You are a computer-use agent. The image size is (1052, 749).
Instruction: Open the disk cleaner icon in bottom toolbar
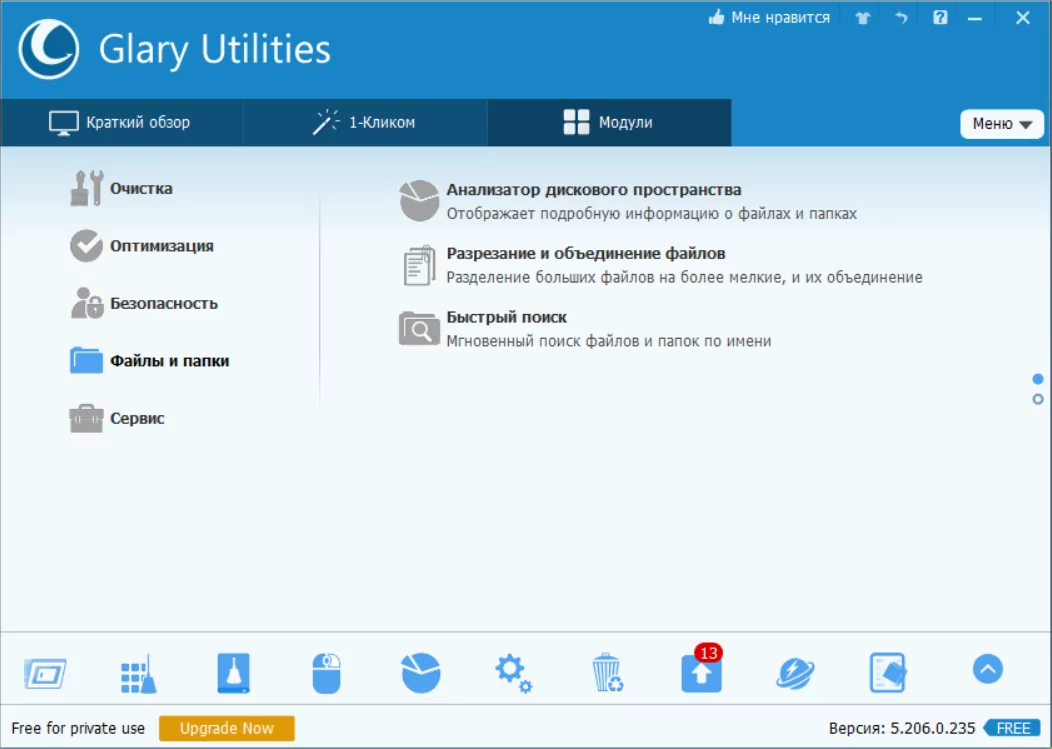point(233,672)
